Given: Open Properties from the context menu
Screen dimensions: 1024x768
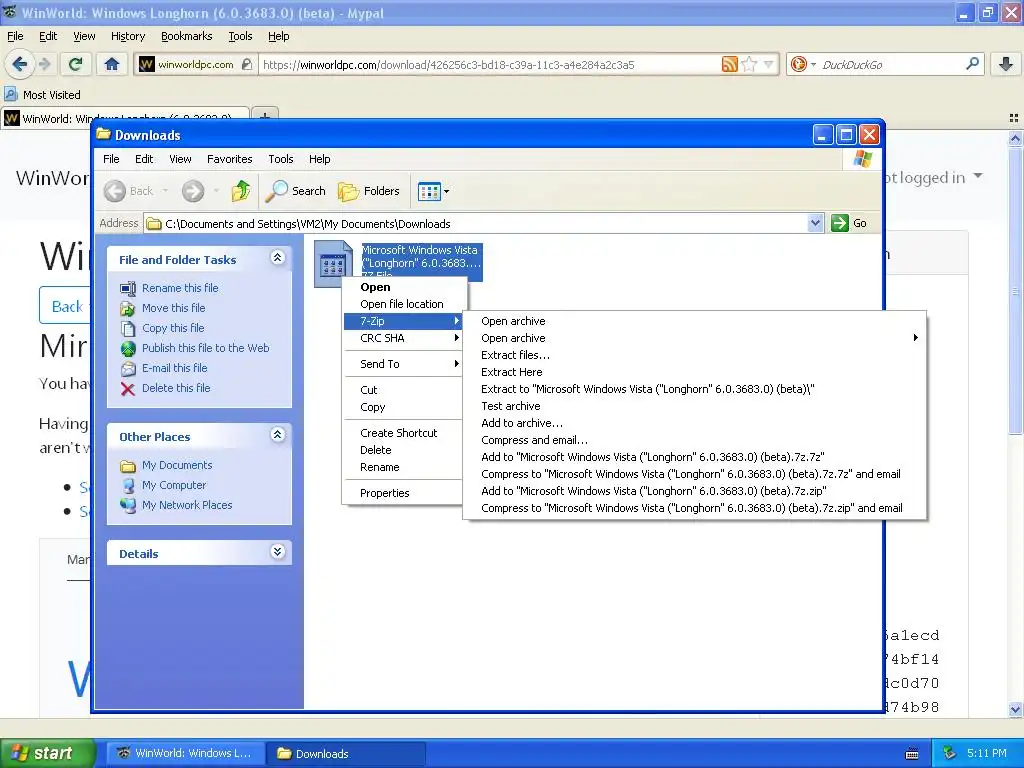Looking at the screenshot, I should click(402, 493).
